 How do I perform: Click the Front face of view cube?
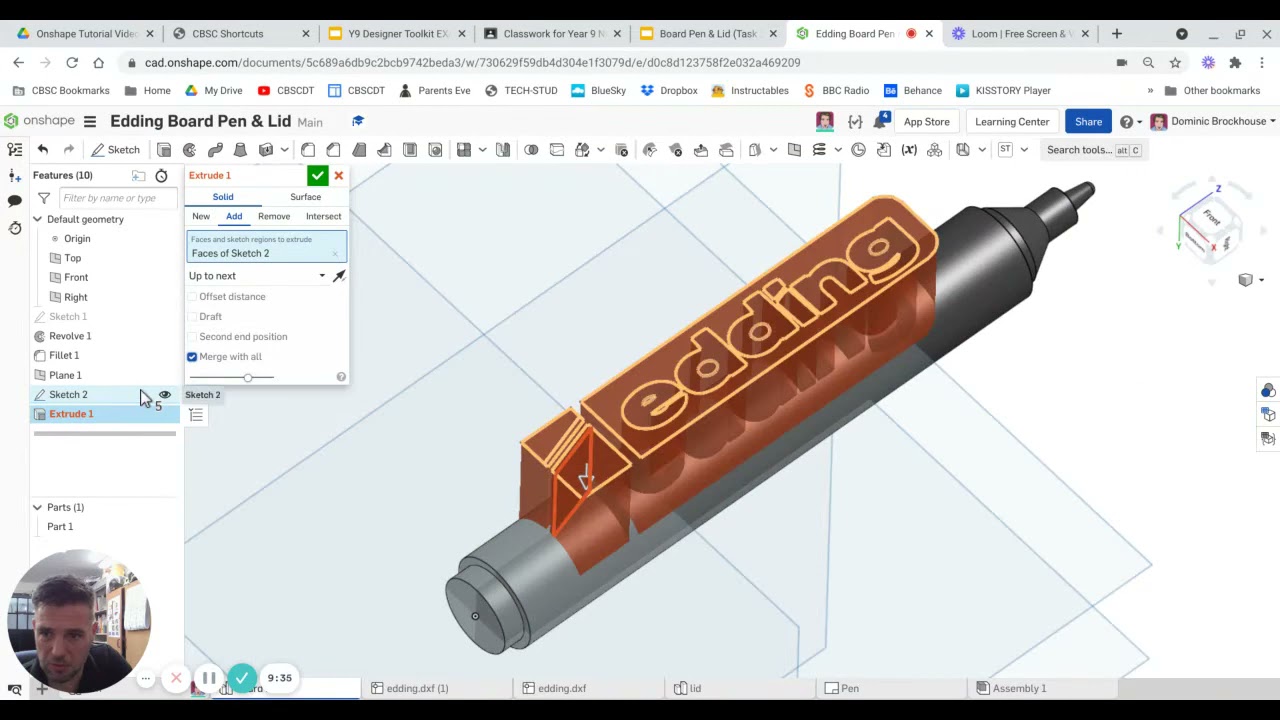click(1212, 219)
